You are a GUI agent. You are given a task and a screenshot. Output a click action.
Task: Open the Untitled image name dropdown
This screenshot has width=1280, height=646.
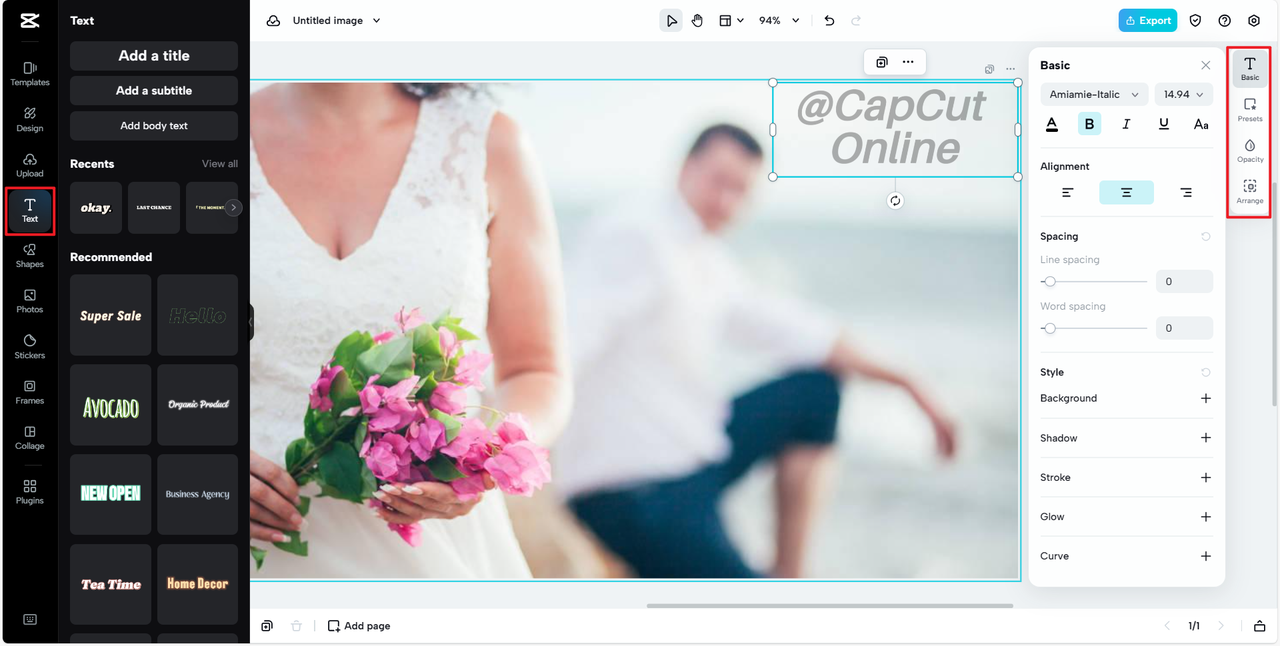[x=336, y=20]
